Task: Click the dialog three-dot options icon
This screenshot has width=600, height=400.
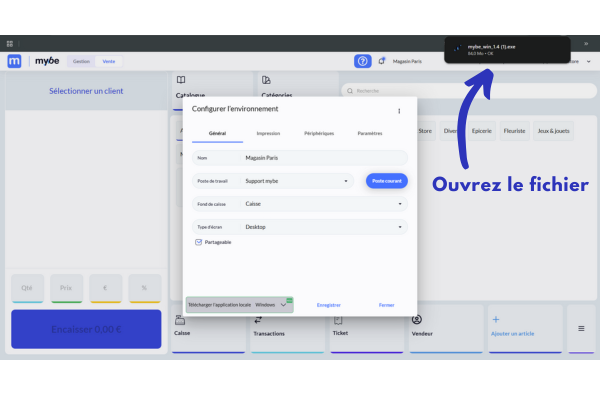Action: point(399,111)
